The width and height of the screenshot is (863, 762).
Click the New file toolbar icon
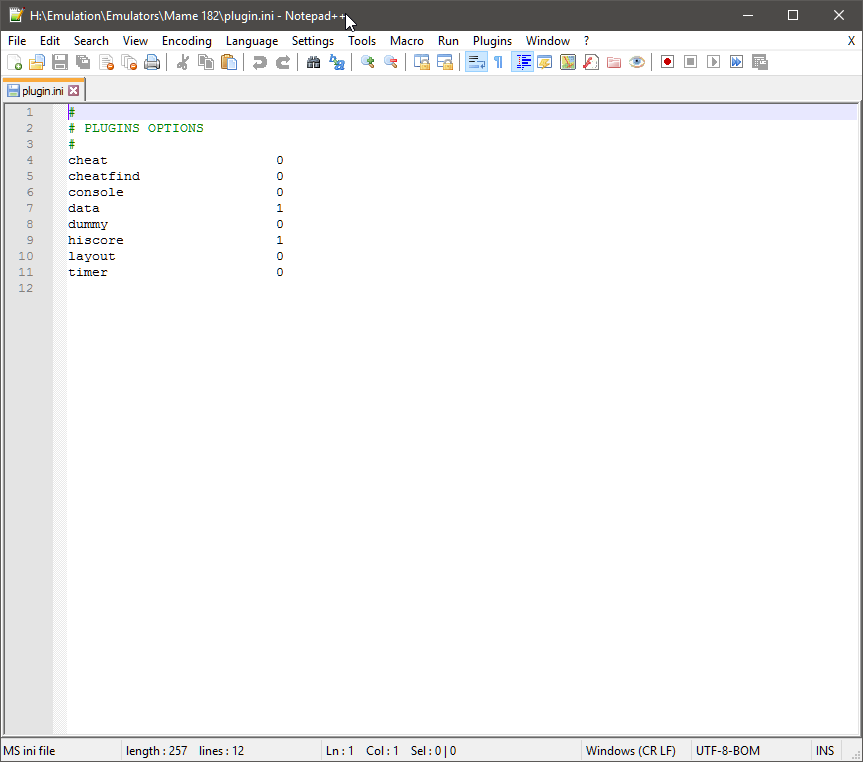14,62
